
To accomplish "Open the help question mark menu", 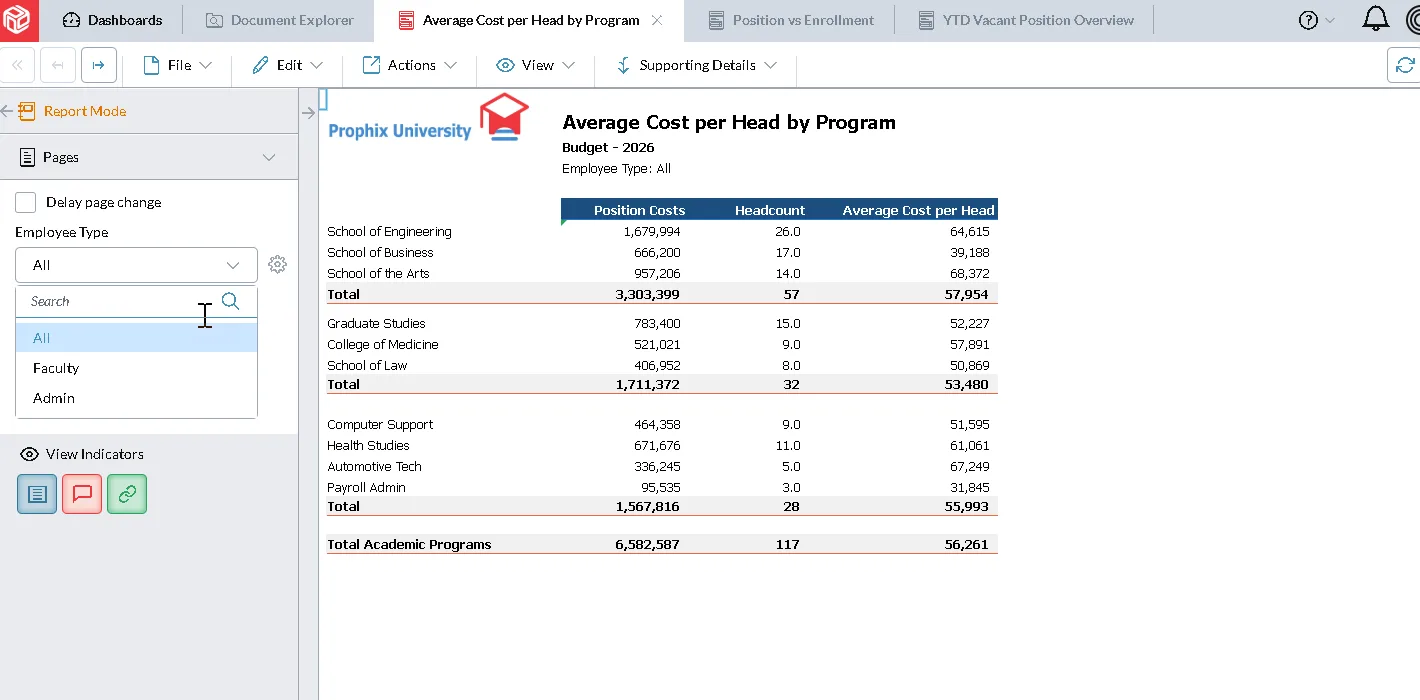I will [x=1308, y=20].
